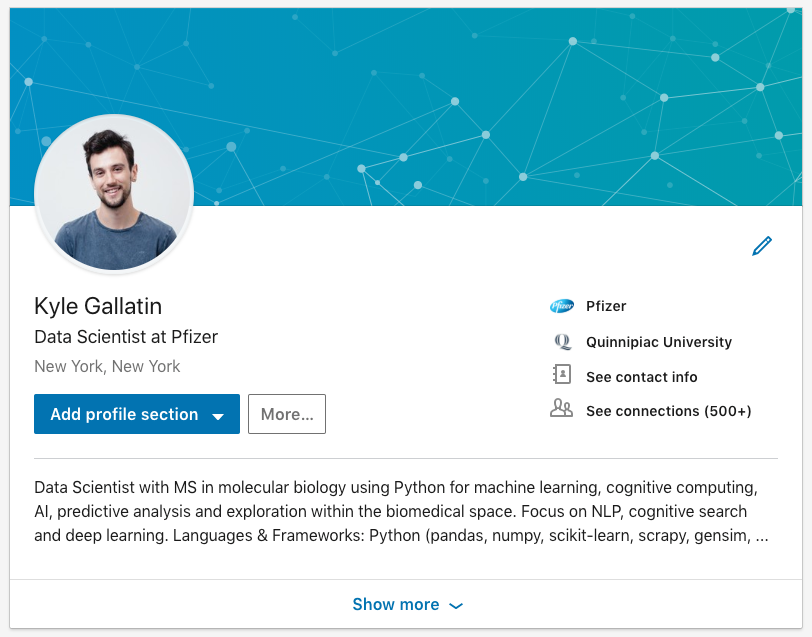Click the connections people icon

[561, 408]
